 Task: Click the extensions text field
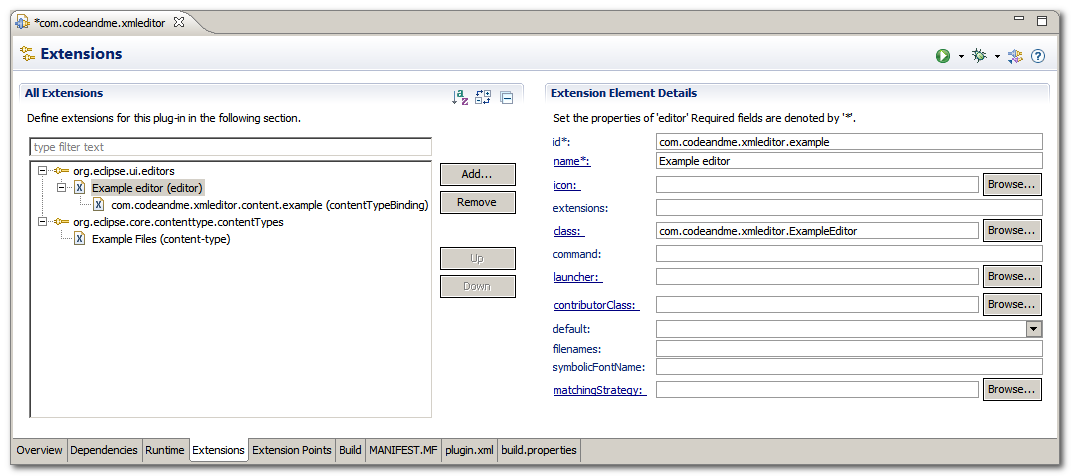pyautogui.click(x=849, y=208)
